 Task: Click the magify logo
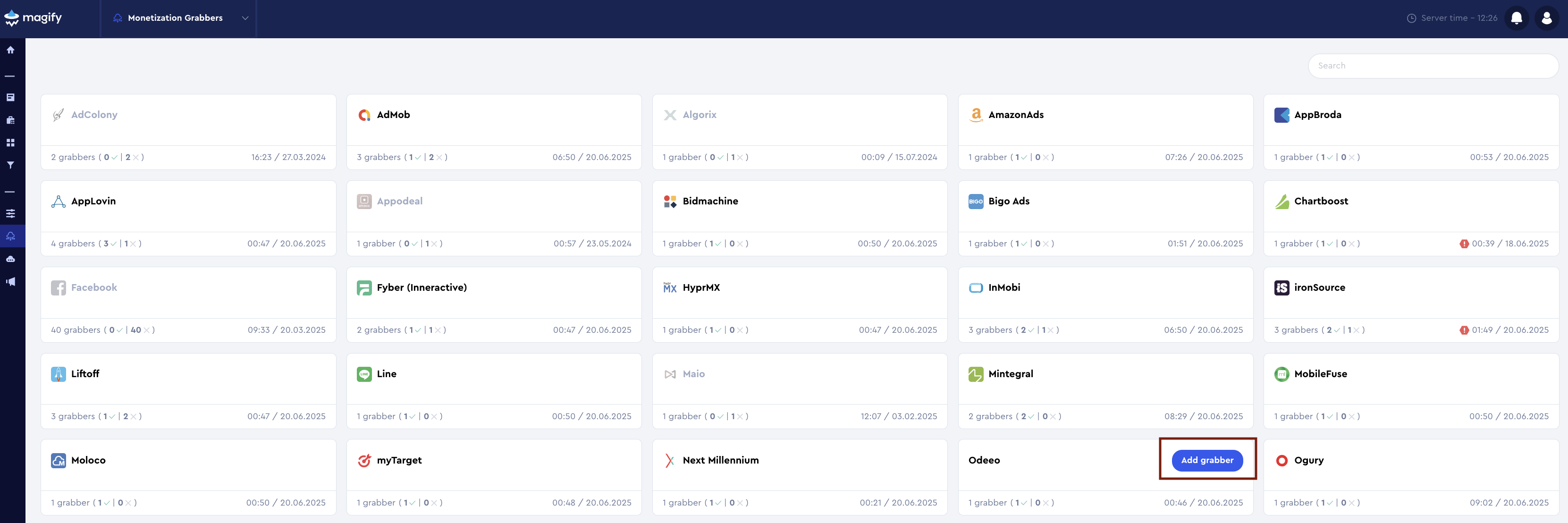click(x=34, y=18)
